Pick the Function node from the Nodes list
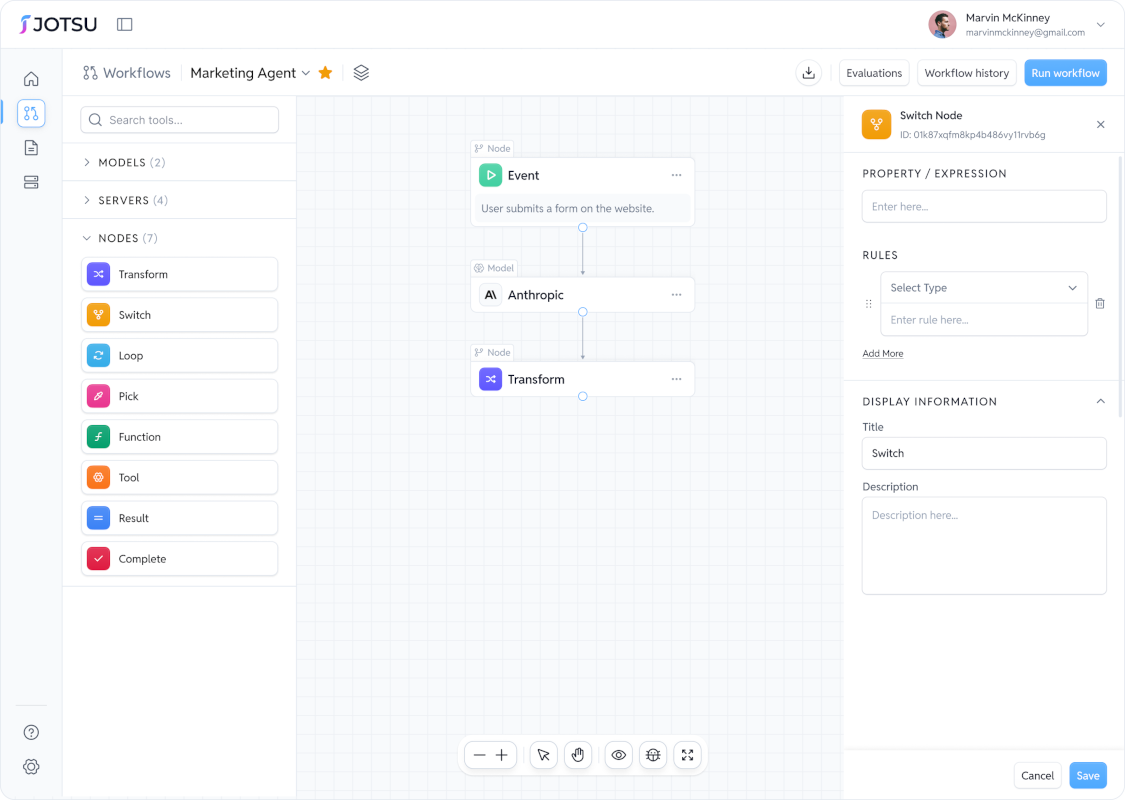Viewport: 1125px width, 800px height. click(x=179, y=436)
